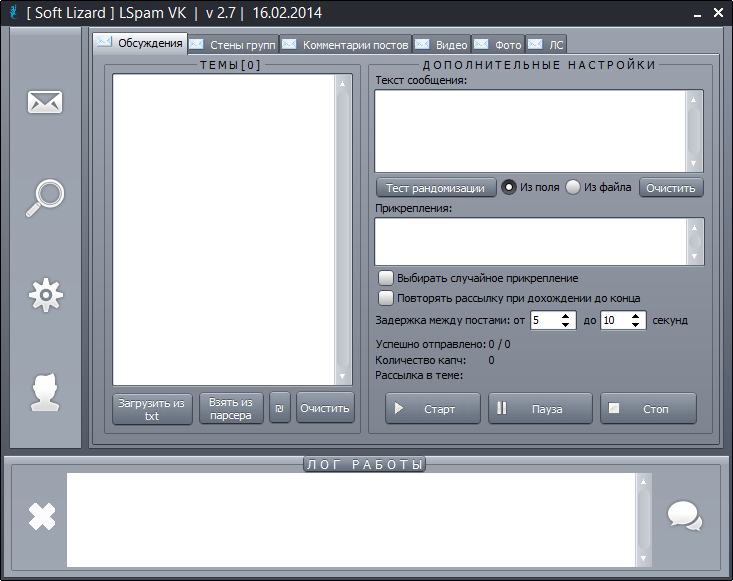Click message text scrollbar up arrow
Image resolution: width=733 pixels, height=581 pixels.
tap(694, 99)
